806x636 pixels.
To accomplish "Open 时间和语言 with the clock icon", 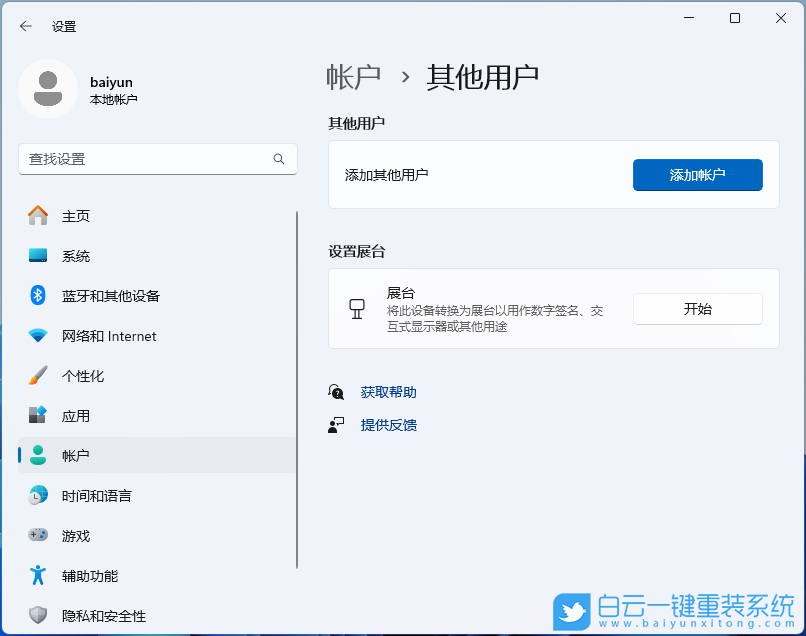I will click(x=40, y=496).
